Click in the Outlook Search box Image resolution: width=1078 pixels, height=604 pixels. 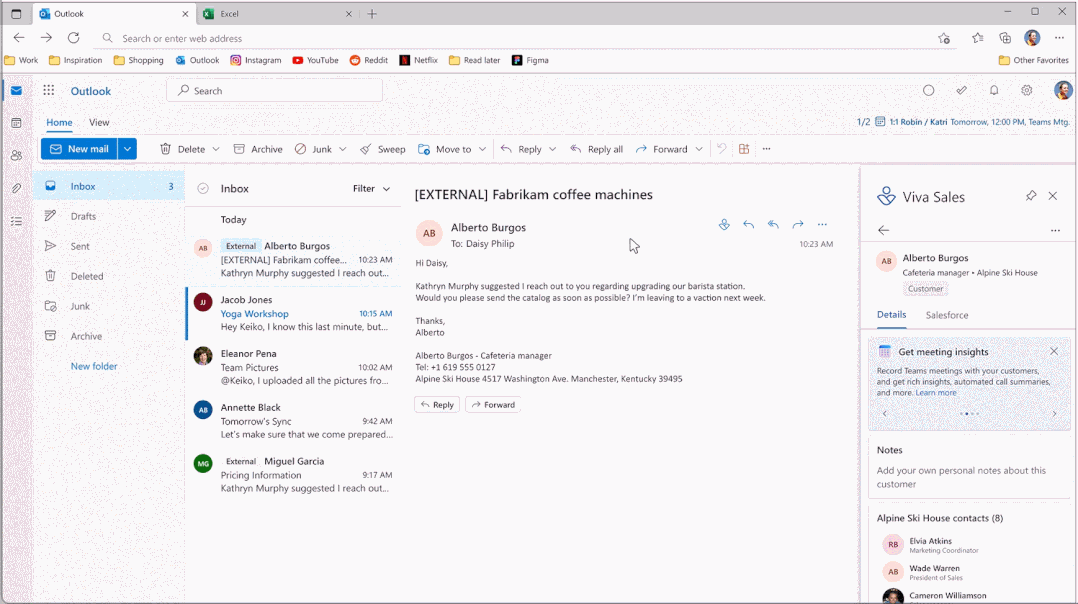tap(274, 91)
